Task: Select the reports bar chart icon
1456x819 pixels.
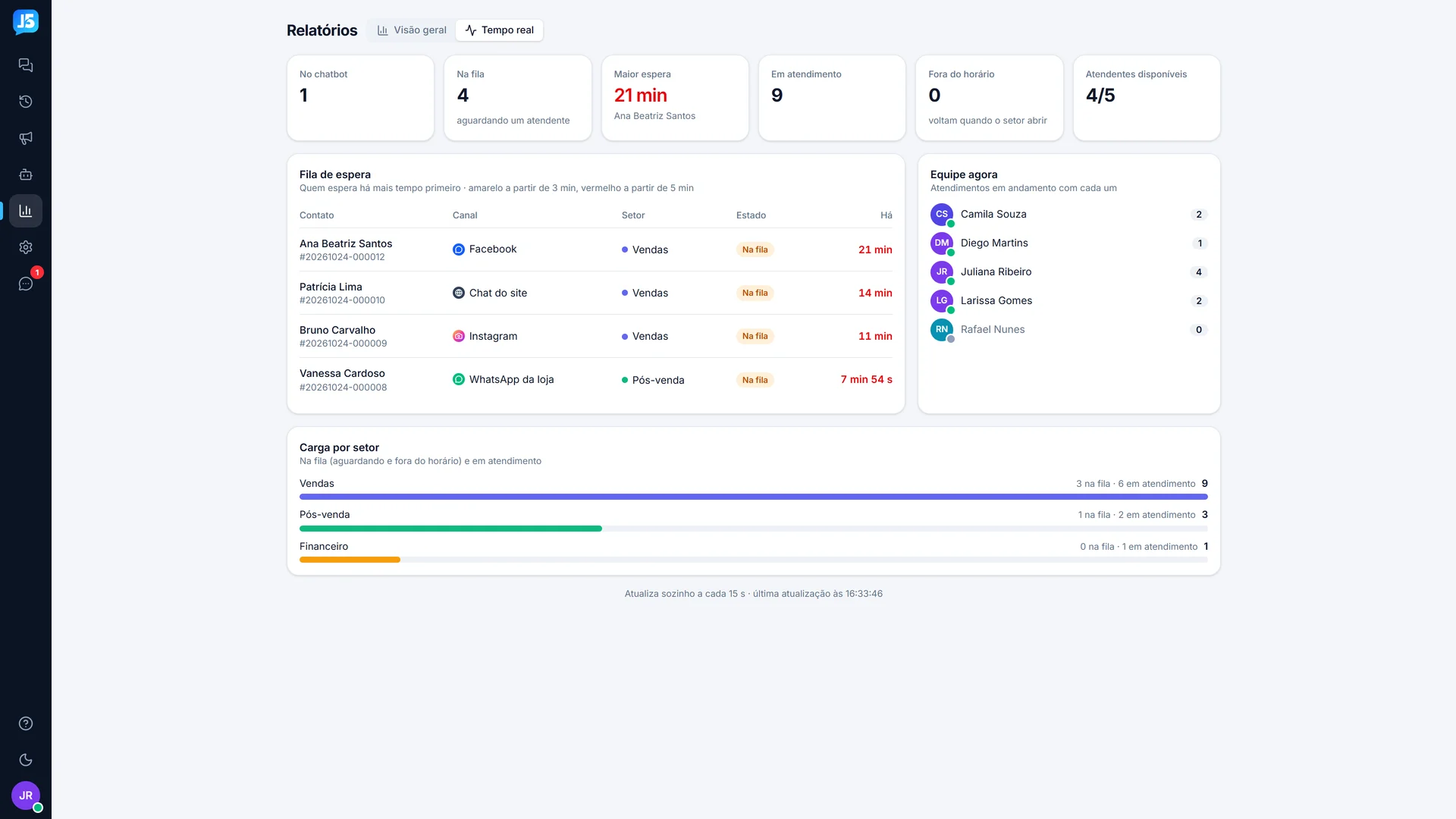Action: point(26,211)
